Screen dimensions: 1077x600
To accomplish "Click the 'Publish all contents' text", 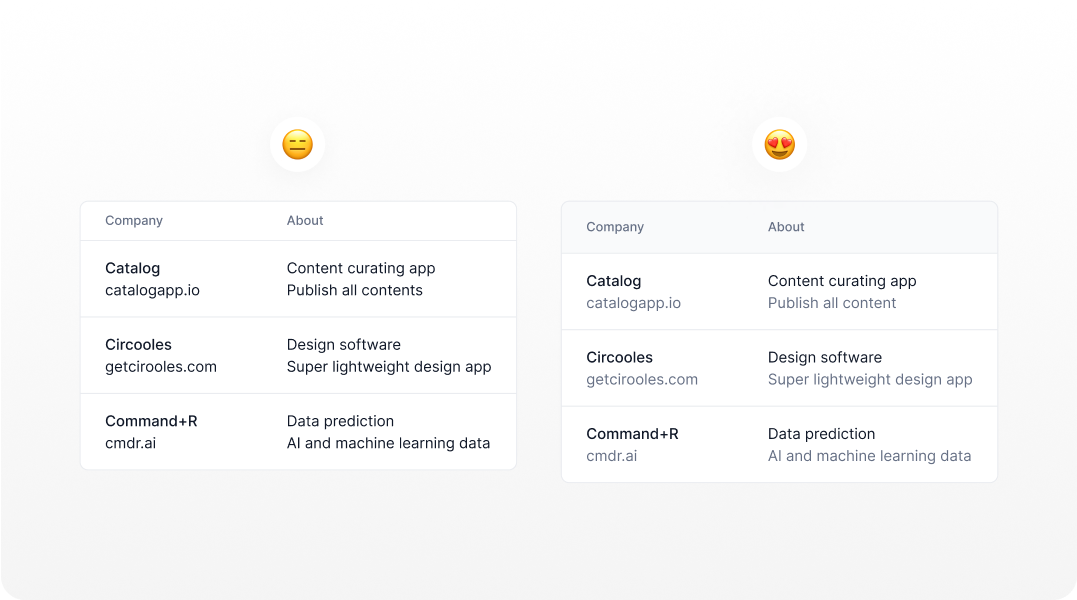I will (x=354, y=290).
